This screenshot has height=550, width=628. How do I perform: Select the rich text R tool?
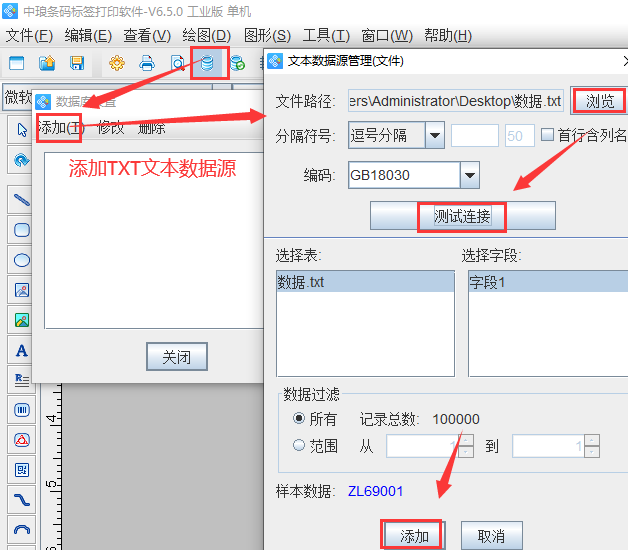tap(22, 380)
